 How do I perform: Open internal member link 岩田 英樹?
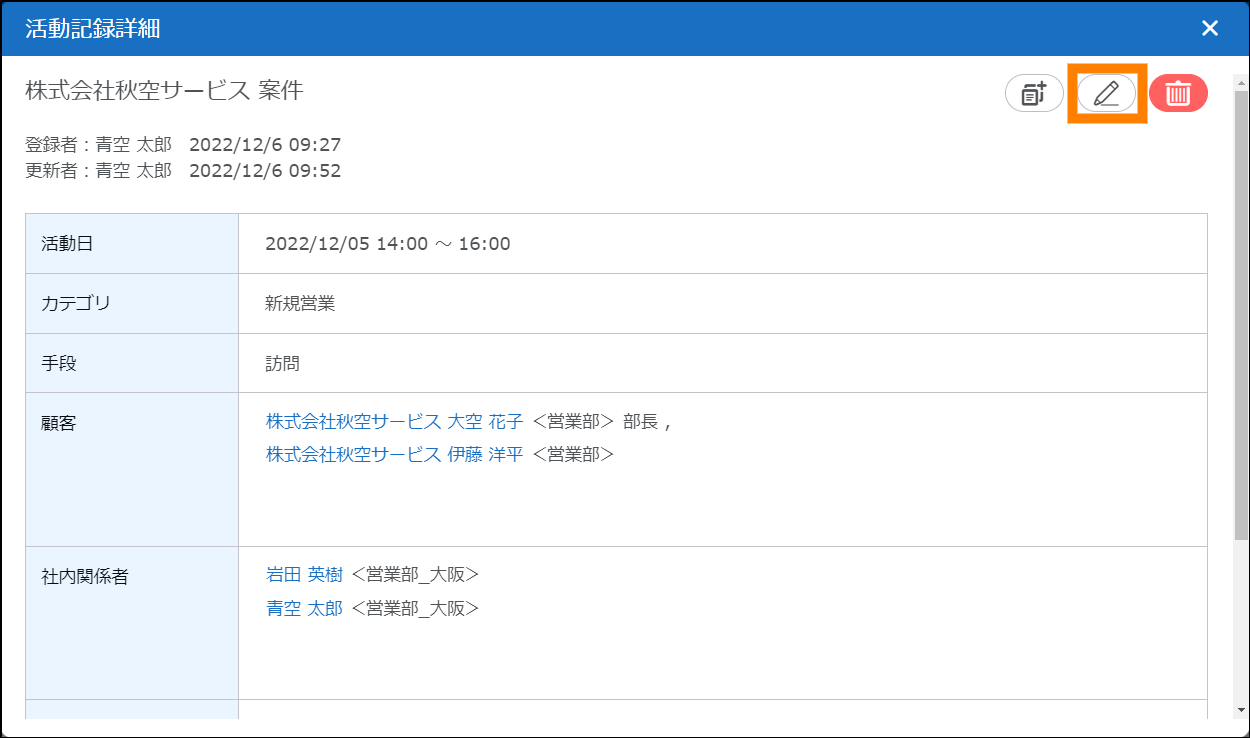point(304,575)
